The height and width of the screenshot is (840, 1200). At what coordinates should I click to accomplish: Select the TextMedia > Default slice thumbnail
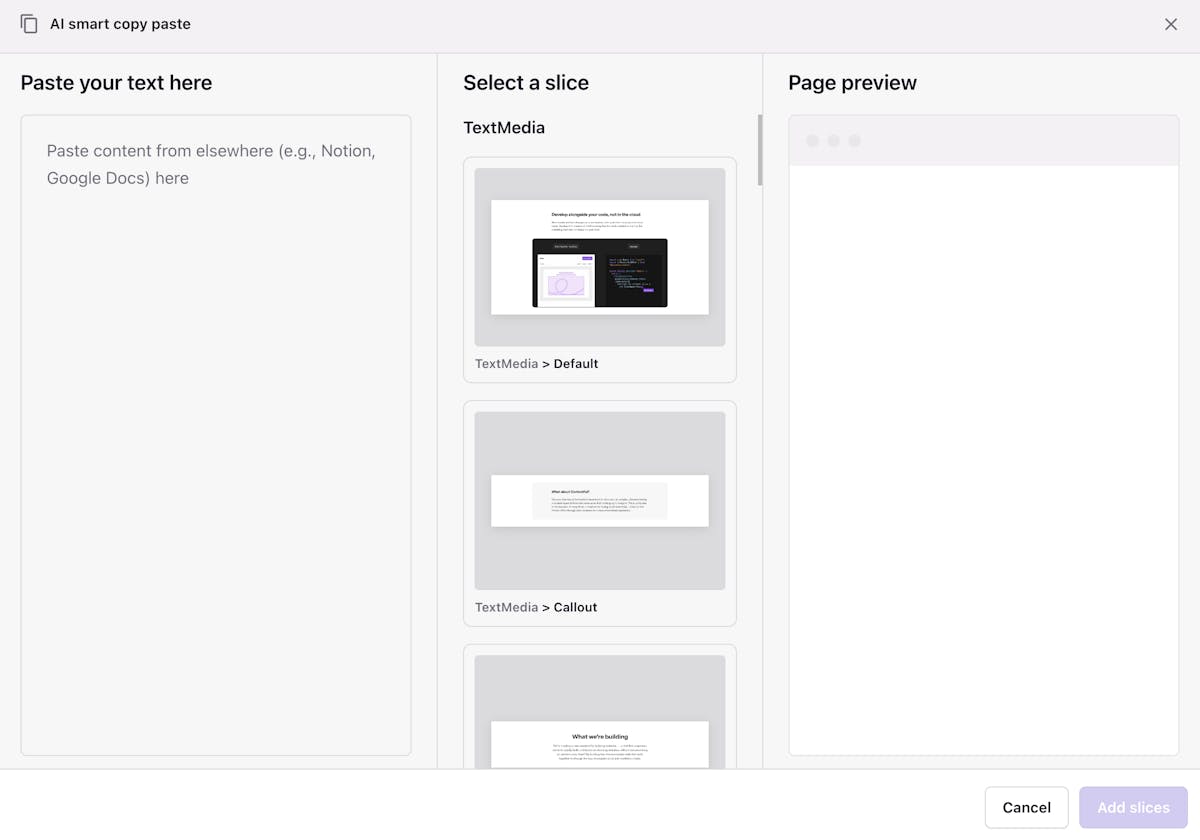(x=599, y=257)
